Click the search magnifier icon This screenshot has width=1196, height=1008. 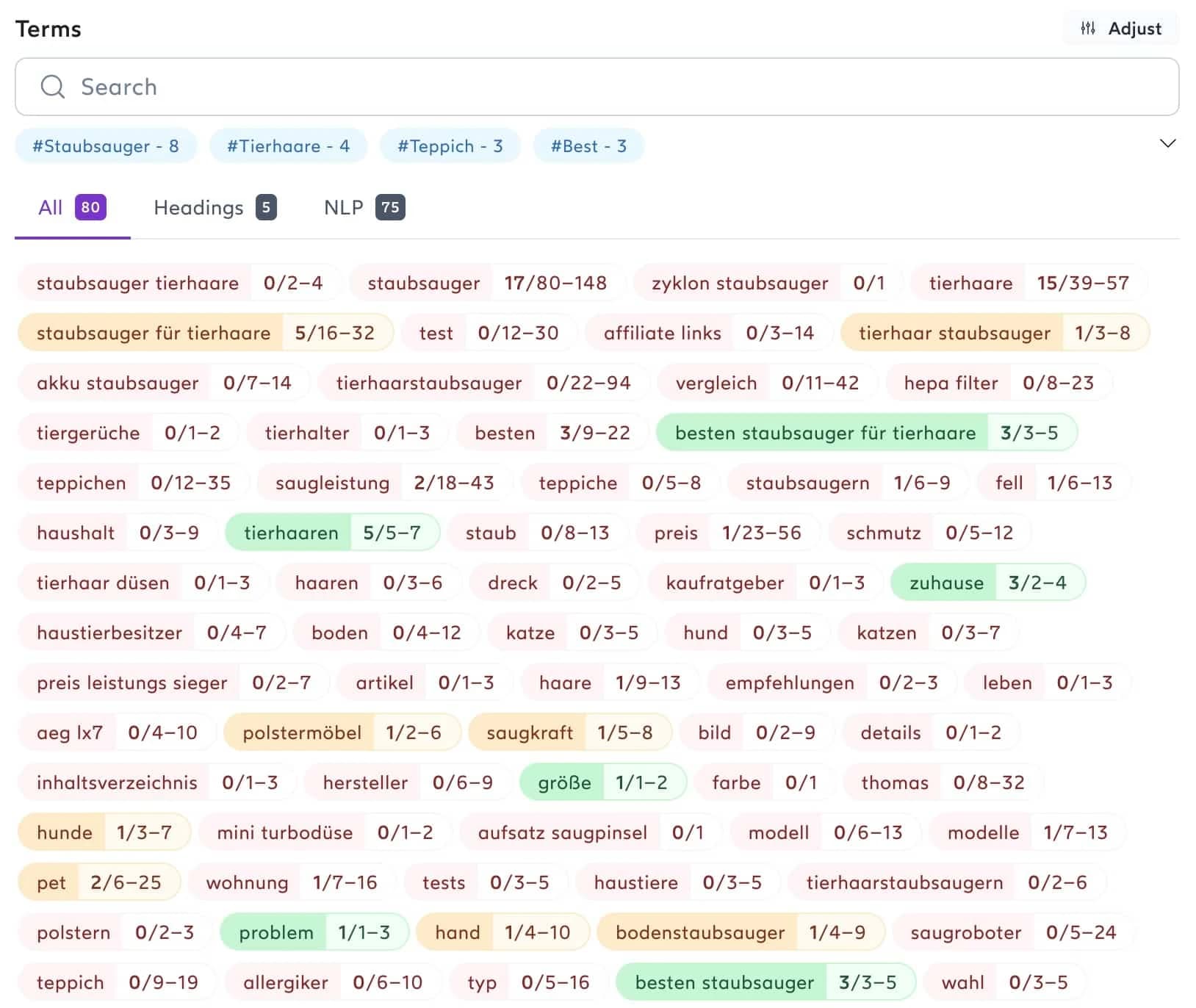pyautogui.click(x=51, y=87)
